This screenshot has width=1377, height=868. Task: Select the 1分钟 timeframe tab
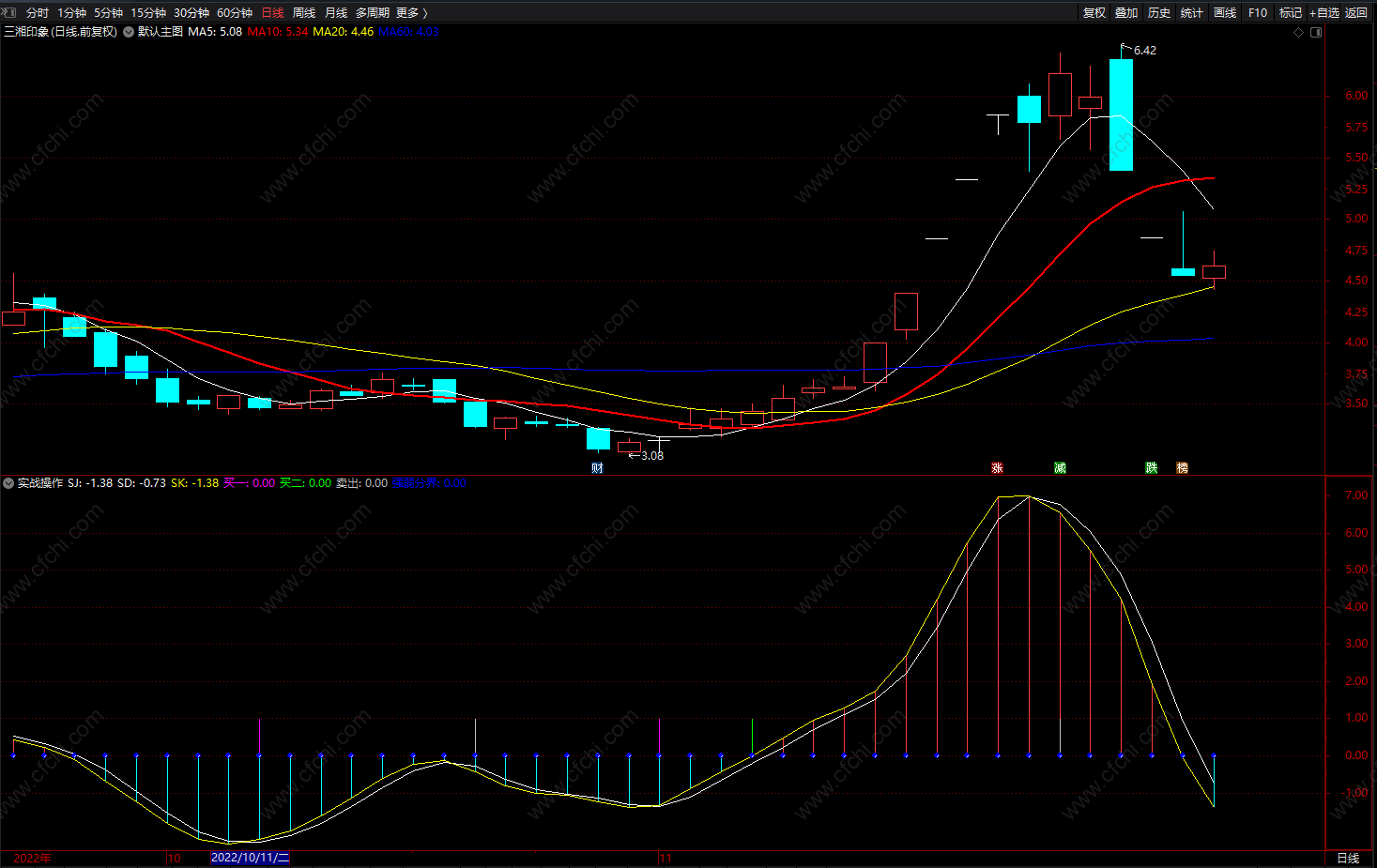[x=71, y=12]
